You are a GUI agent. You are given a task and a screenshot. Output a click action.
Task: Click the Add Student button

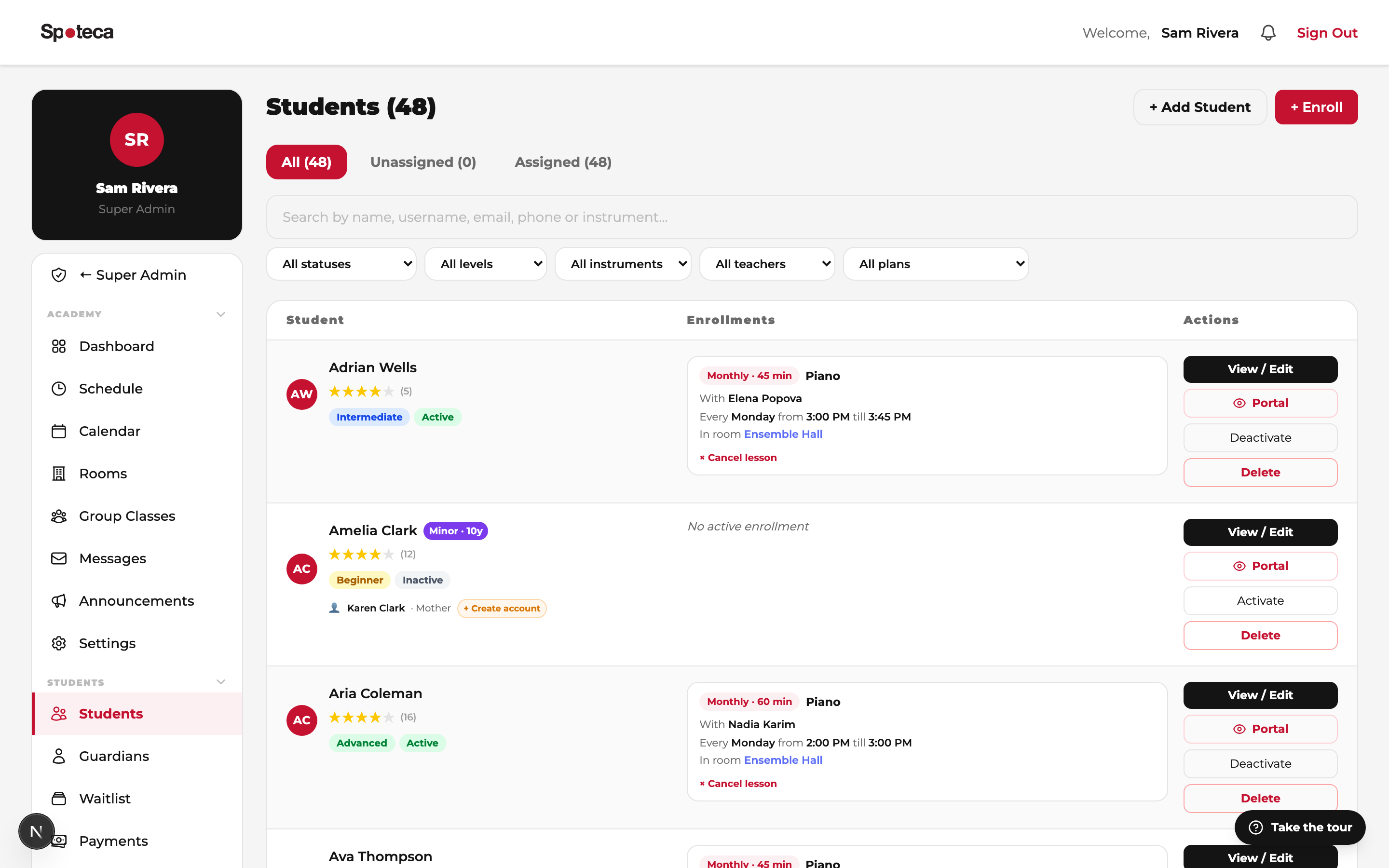point(1200,107)
